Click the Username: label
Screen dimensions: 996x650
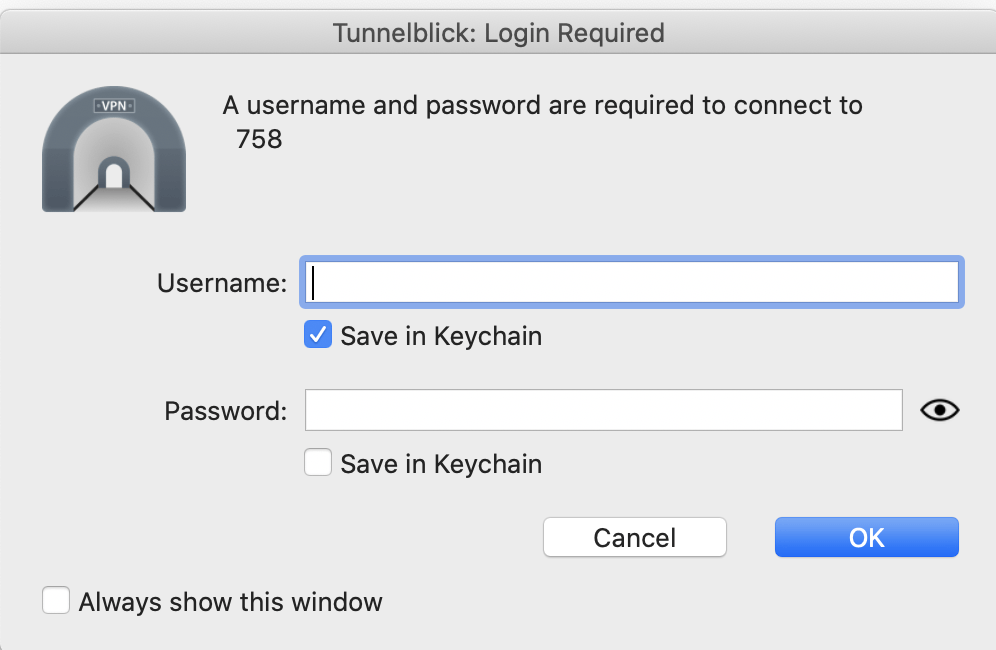[222, 283]
